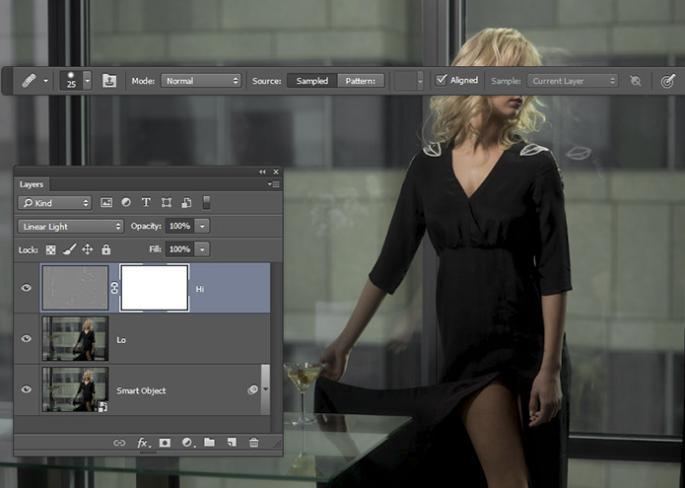Set source to Sampled

311,80
